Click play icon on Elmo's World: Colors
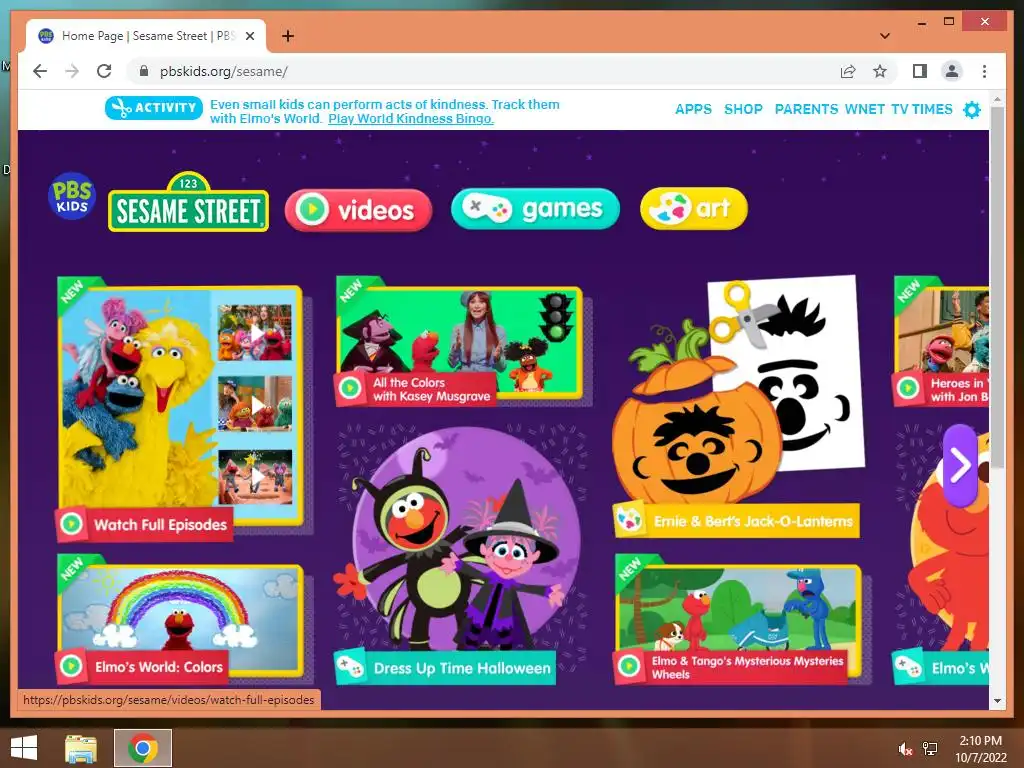 coord(71,665)
